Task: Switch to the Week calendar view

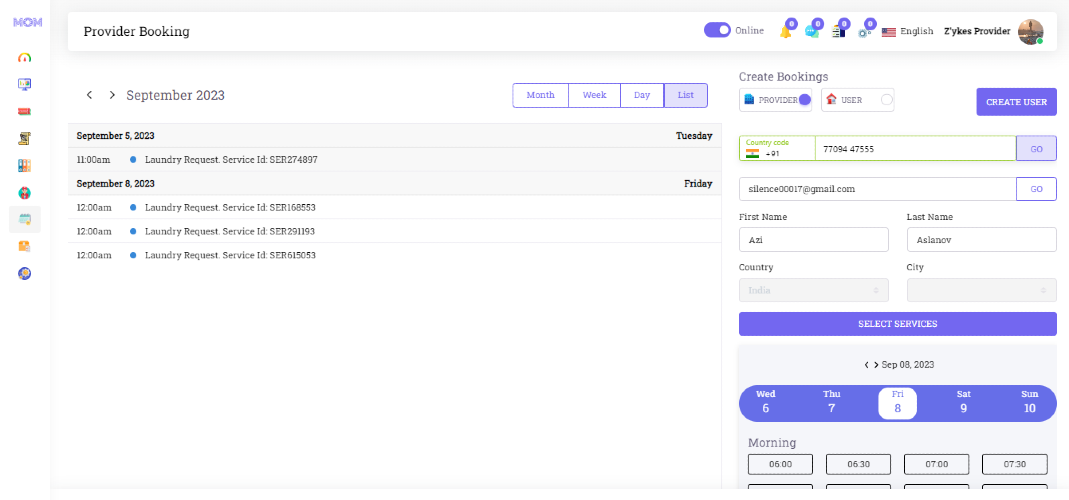Action: [x=594, y=95]
